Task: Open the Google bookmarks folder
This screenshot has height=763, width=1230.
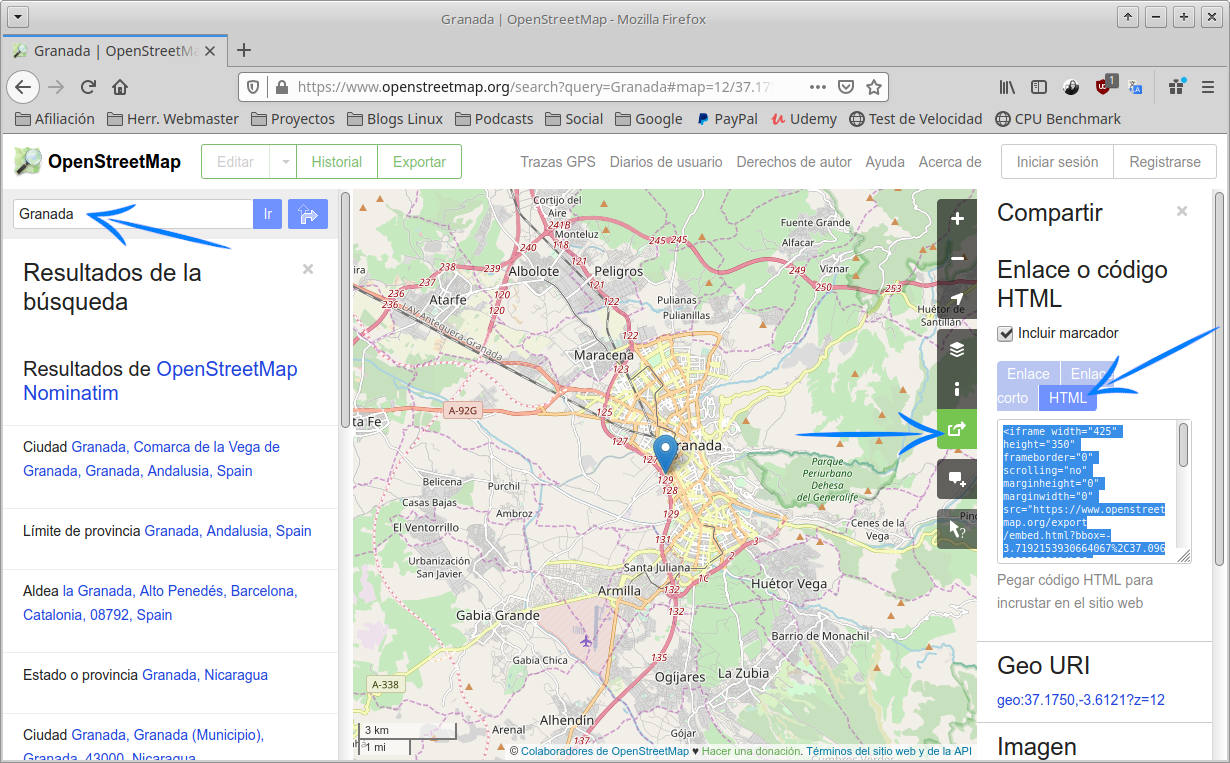Action: click(648, 119)
